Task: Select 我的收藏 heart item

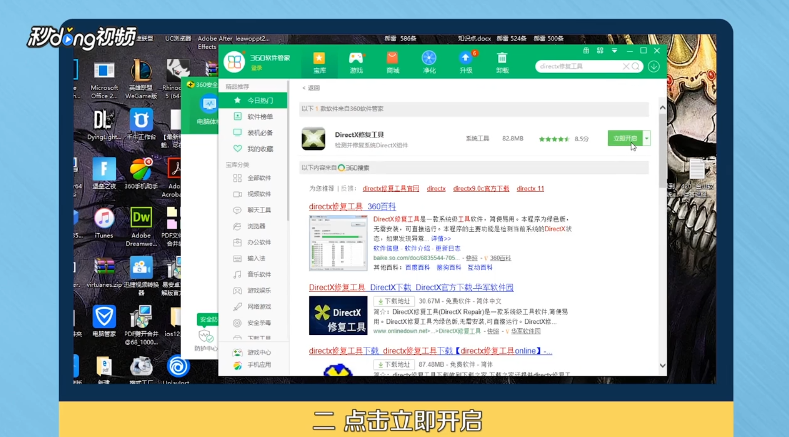Action: pyautogui.click(x=254, y=149)
